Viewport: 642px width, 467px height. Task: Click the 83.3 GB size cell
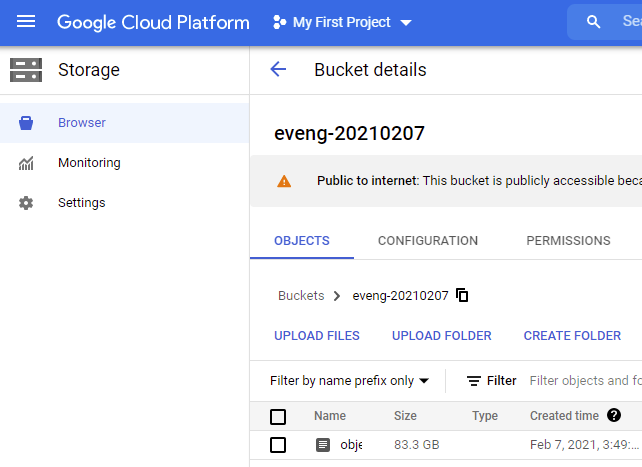(x=417, y=444)
